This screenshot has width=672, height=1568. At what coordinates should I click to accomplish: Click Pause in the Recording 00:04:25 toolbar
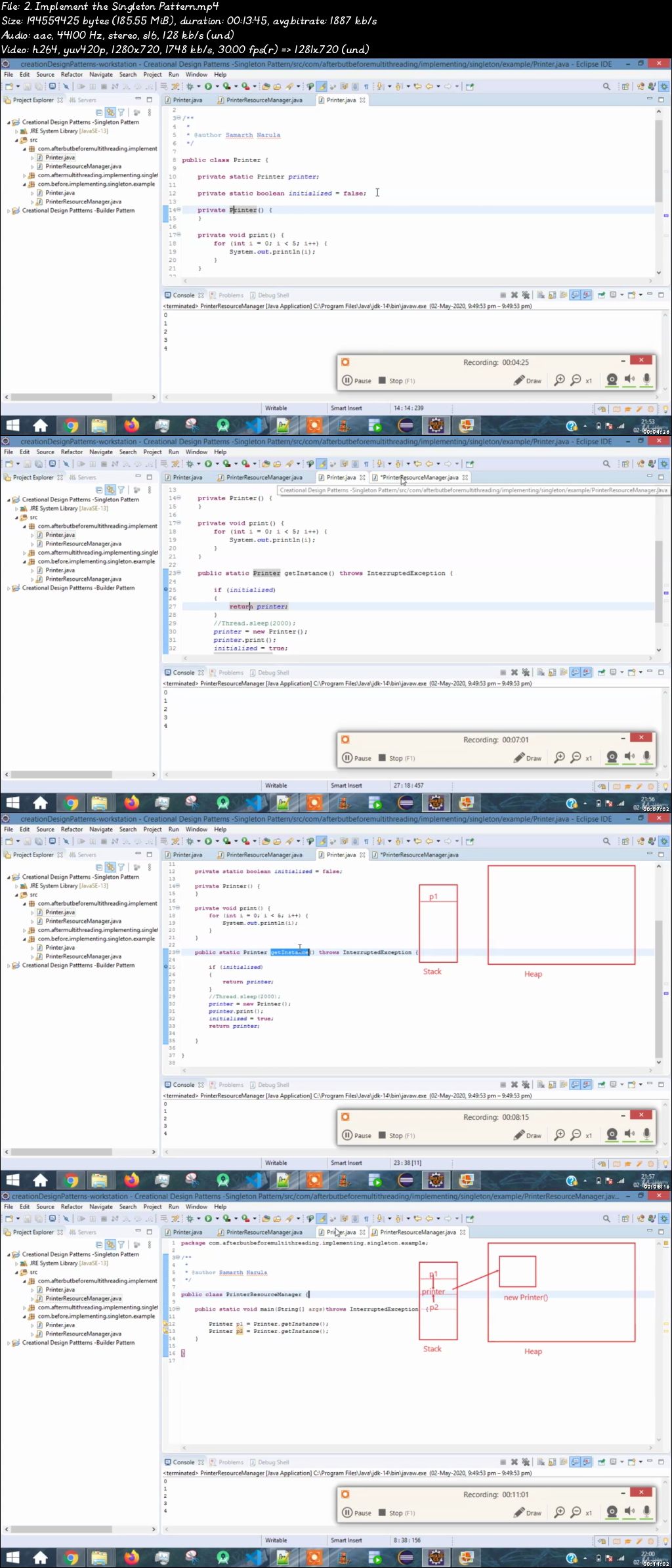357,381
